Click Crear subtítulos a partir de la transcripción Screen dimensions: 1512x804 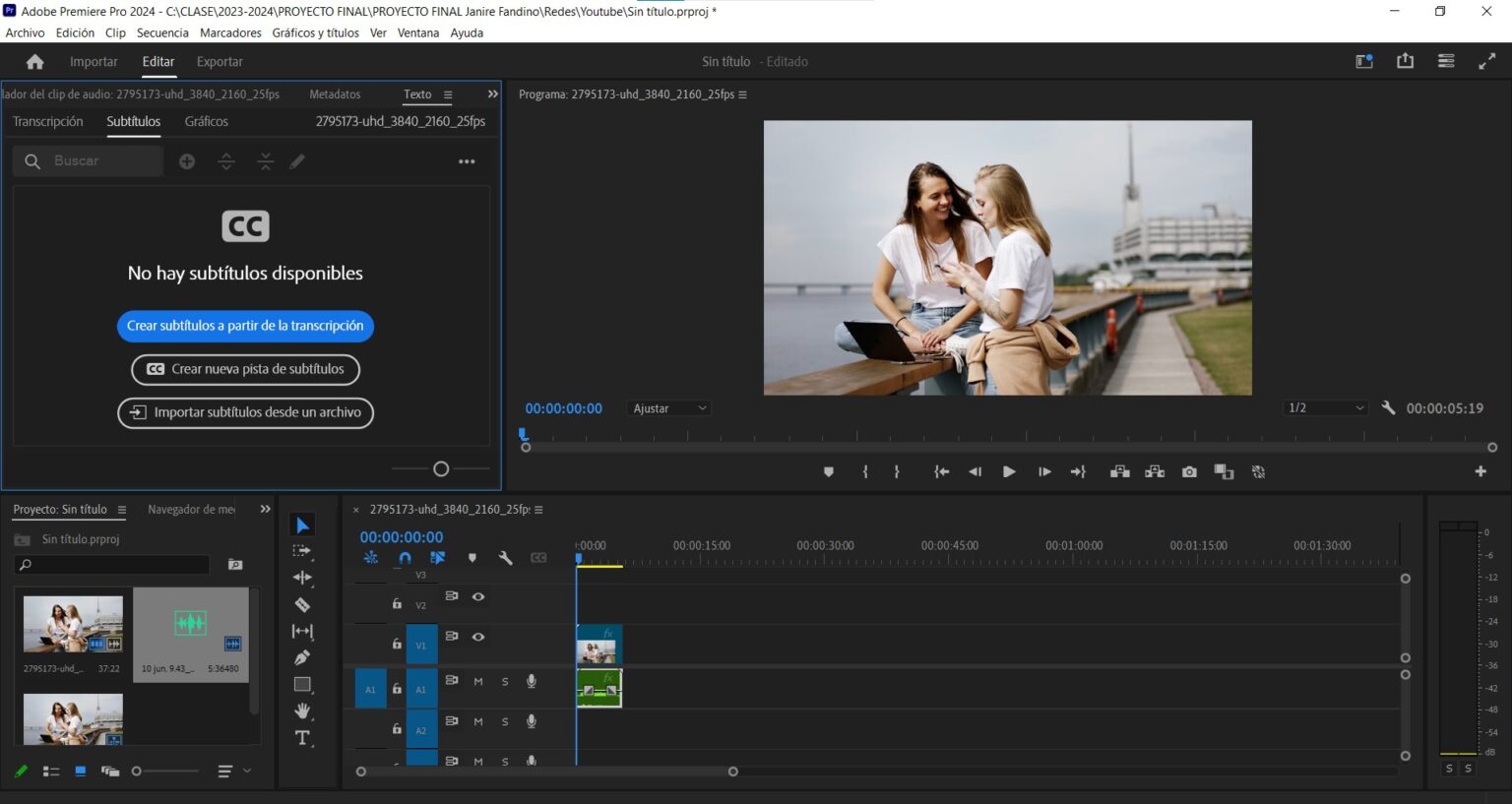(x=245, y=326)
